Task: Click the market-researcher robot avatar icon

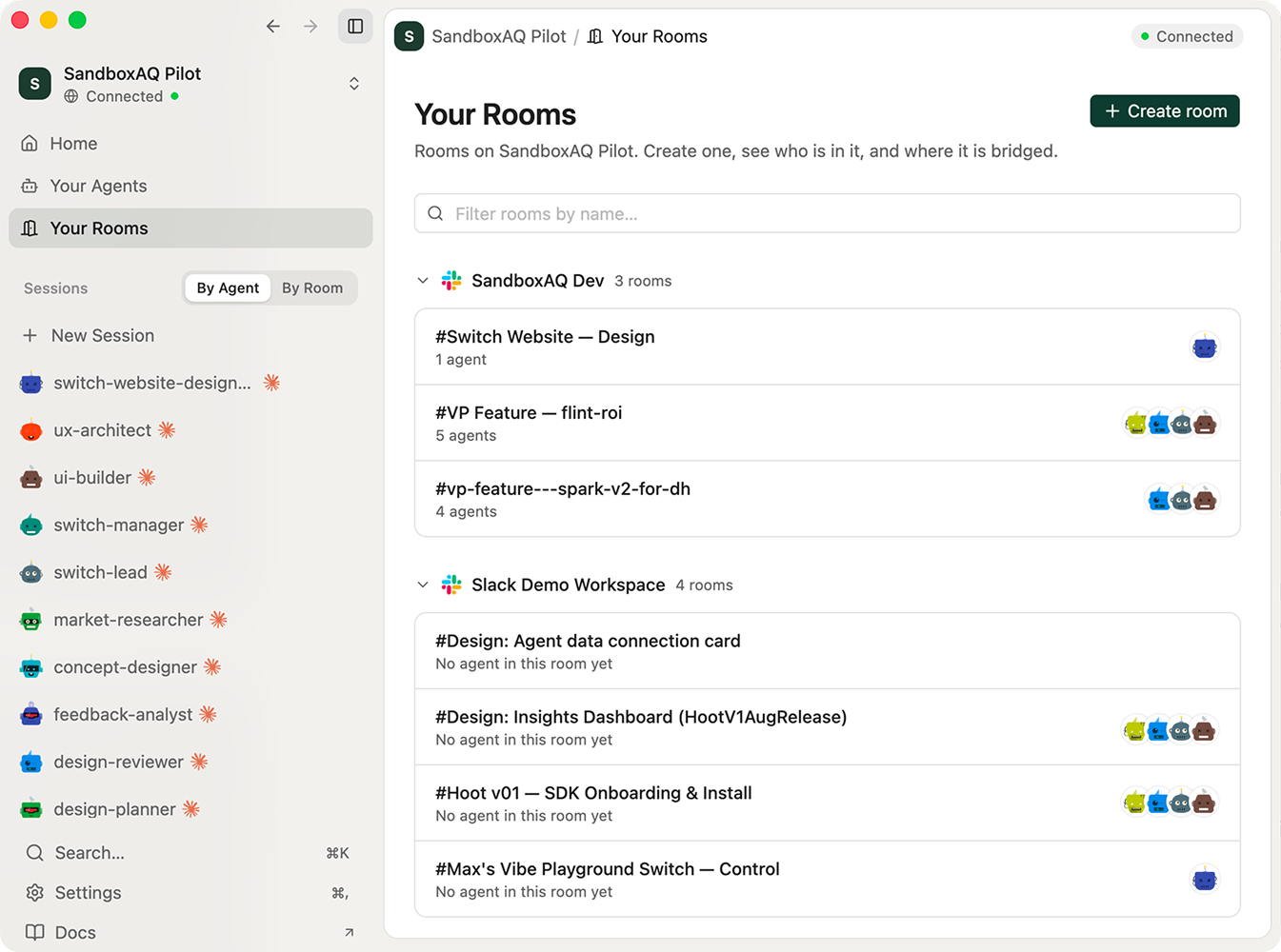Action: click(31, 620)
